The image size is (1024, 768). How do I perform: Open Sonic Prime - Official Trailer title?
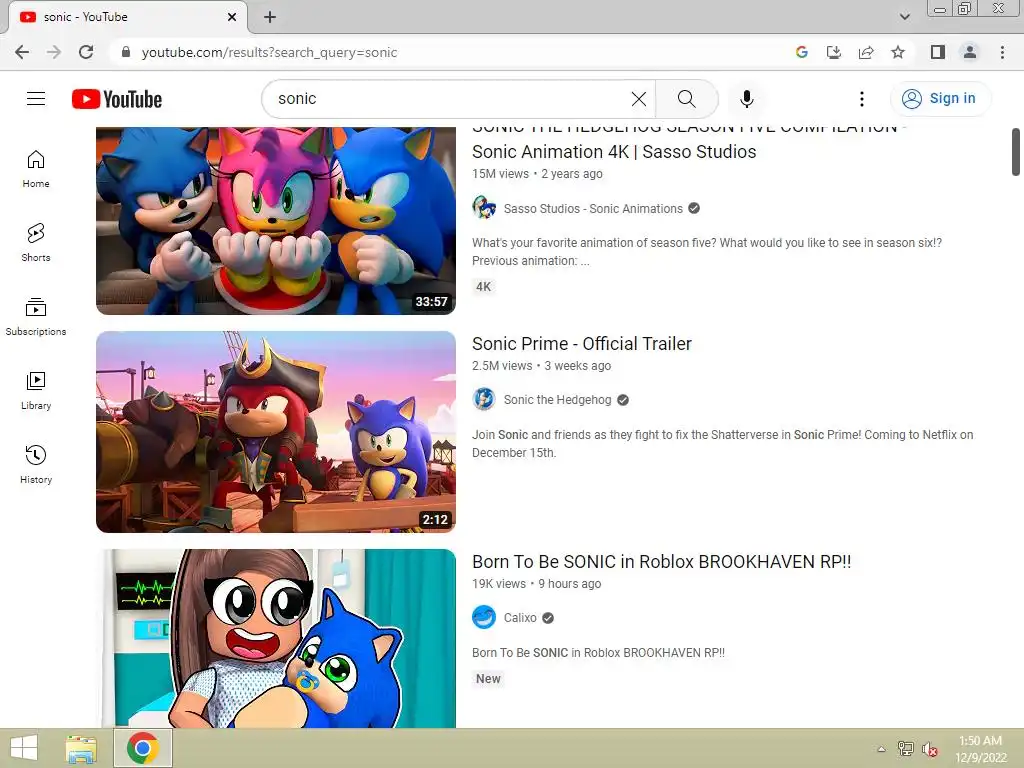[582, 344]
